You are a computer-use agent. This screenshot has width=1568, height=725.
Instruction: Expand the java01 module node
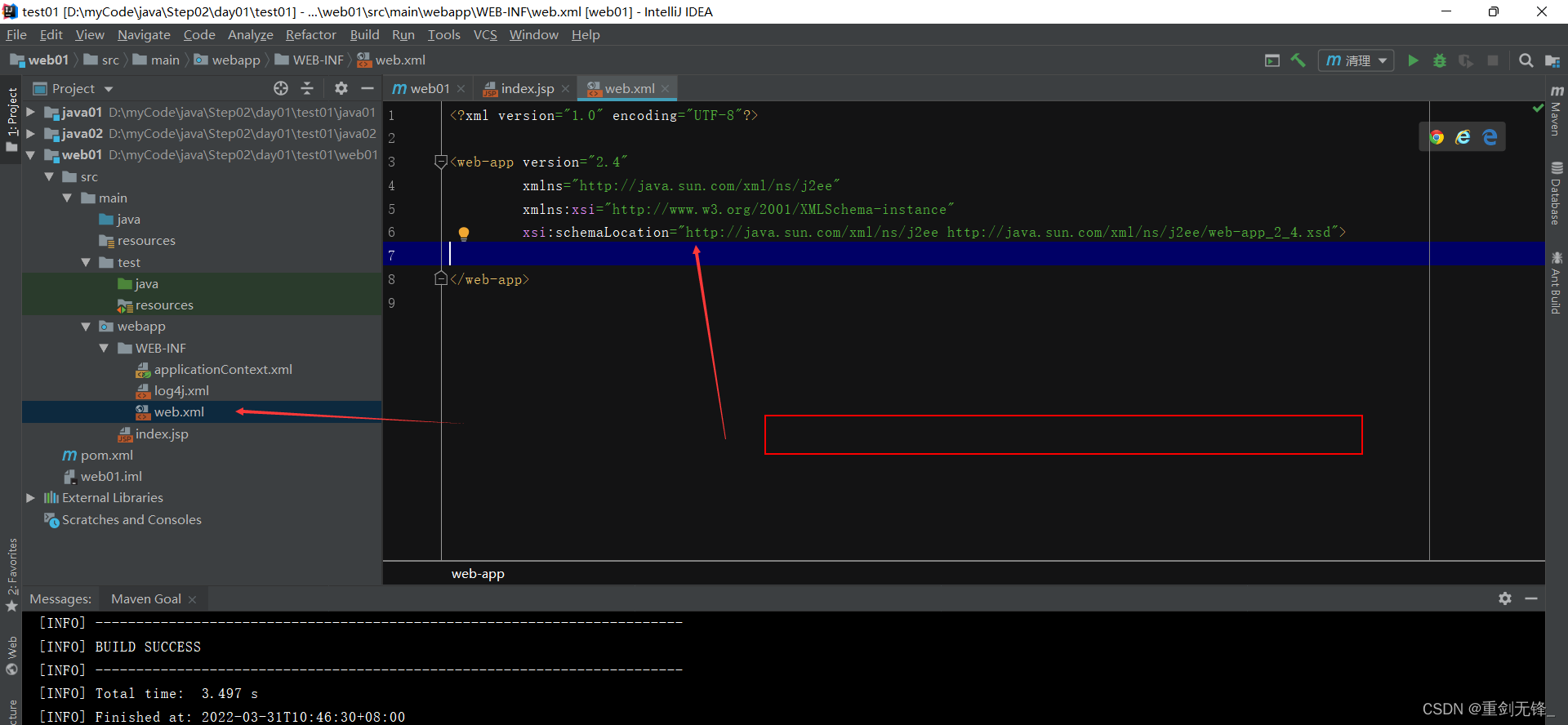click(30, 112)
